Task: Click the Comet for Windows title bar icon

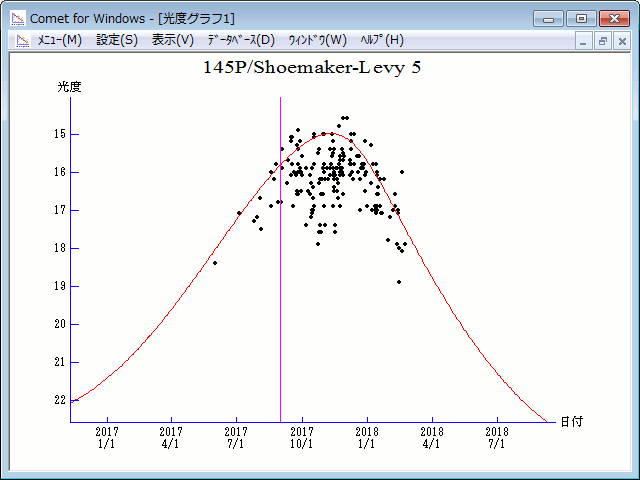Action: [x=18, y=18]
